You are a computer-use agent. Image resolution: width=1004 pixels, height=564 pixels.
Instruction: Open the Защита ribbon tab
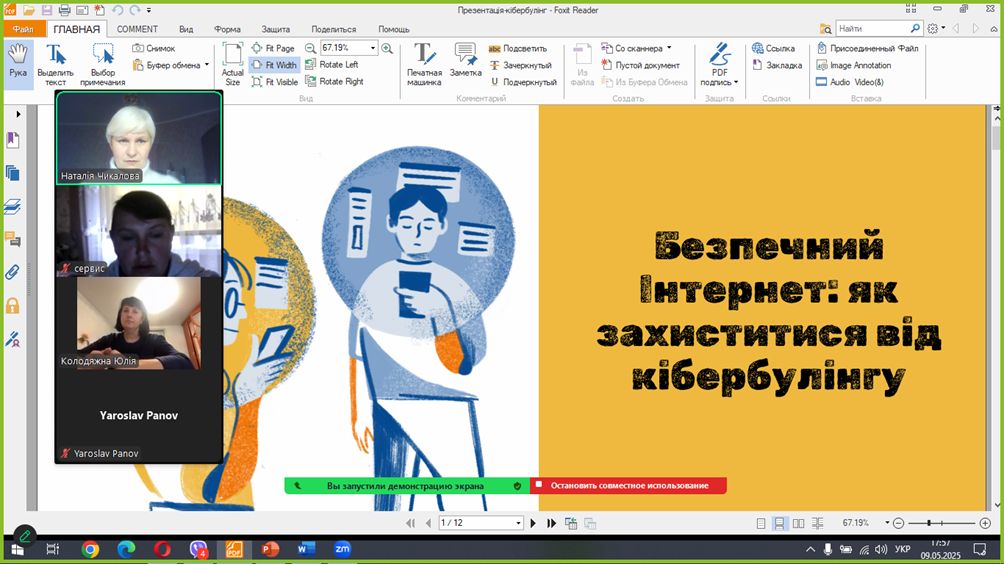pyautogui.click(x=275, y=29)
